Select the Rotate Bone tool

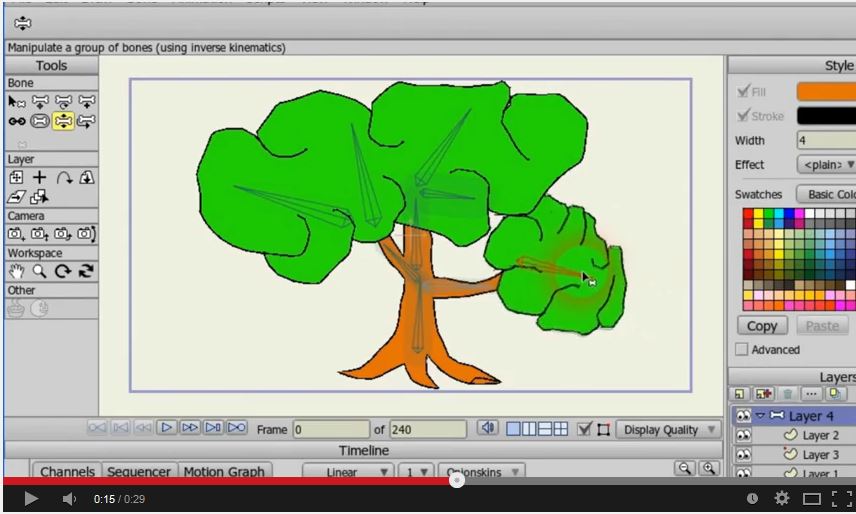point(63,101)
